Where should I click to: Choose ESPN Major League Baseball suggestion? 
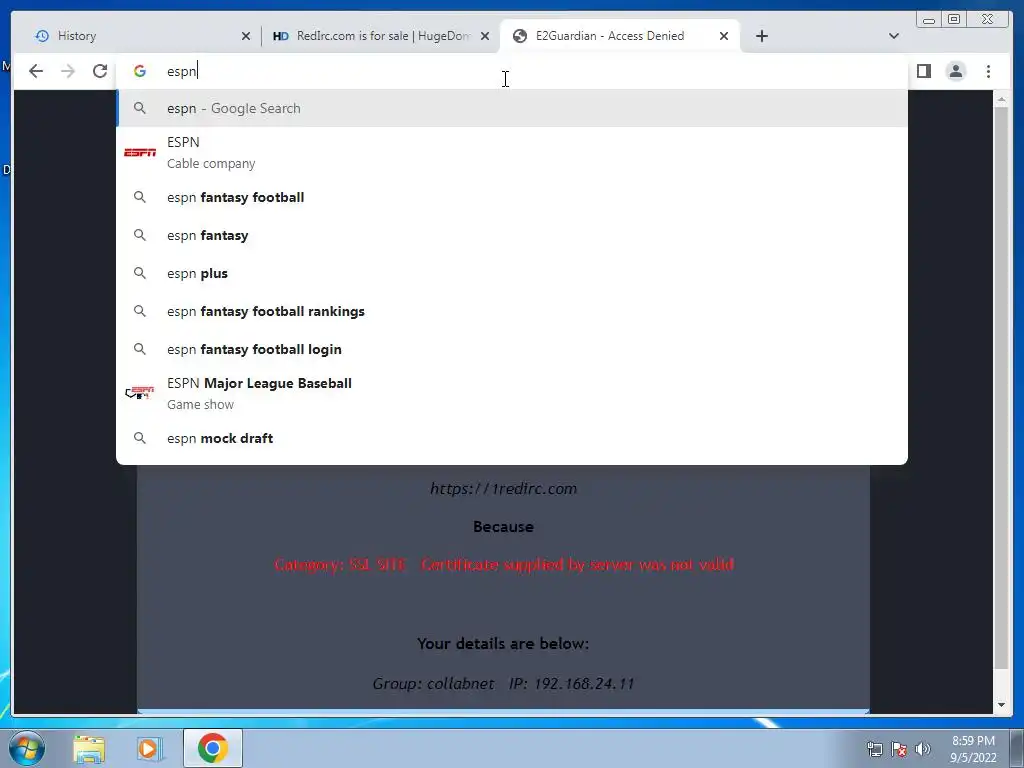511,394
